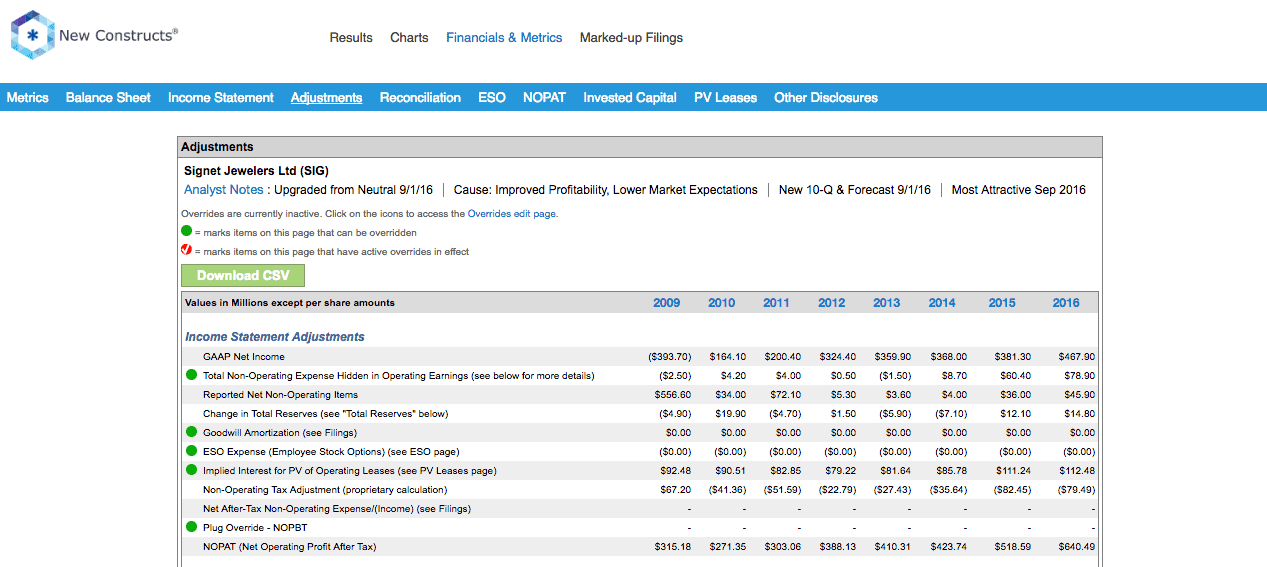
Task: Click green override dot for Implied Interest row
Action: [x=191, y=470]
